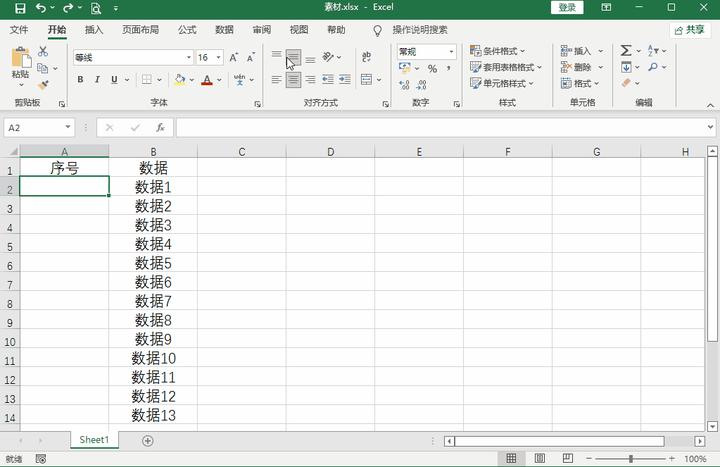Apply comma style number format
The width and height of the screenshot is (720, 467).
449,69
